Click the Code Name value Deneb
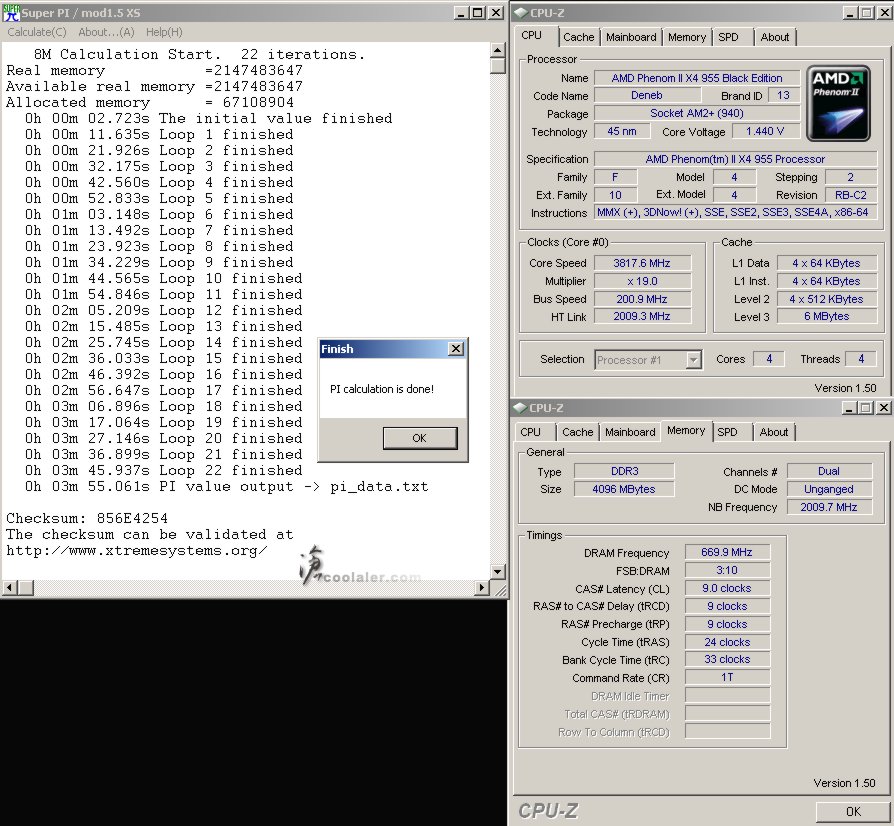 tap(647, 95)
